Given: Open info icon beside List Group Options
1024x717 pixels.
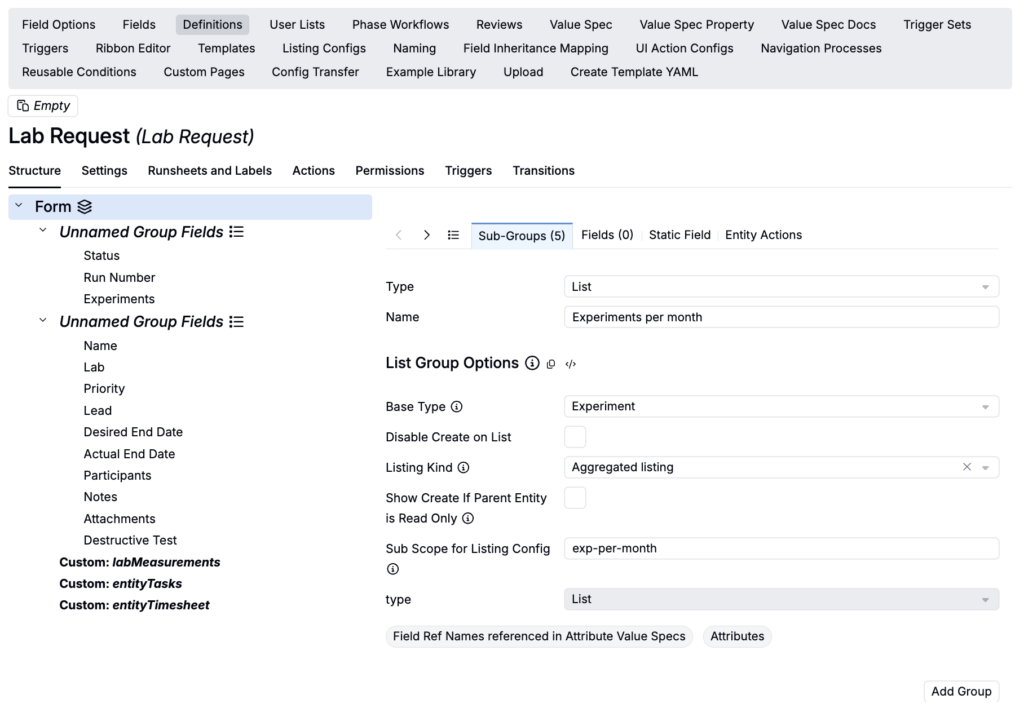Looking at the screenshot, I should point(532,363).
